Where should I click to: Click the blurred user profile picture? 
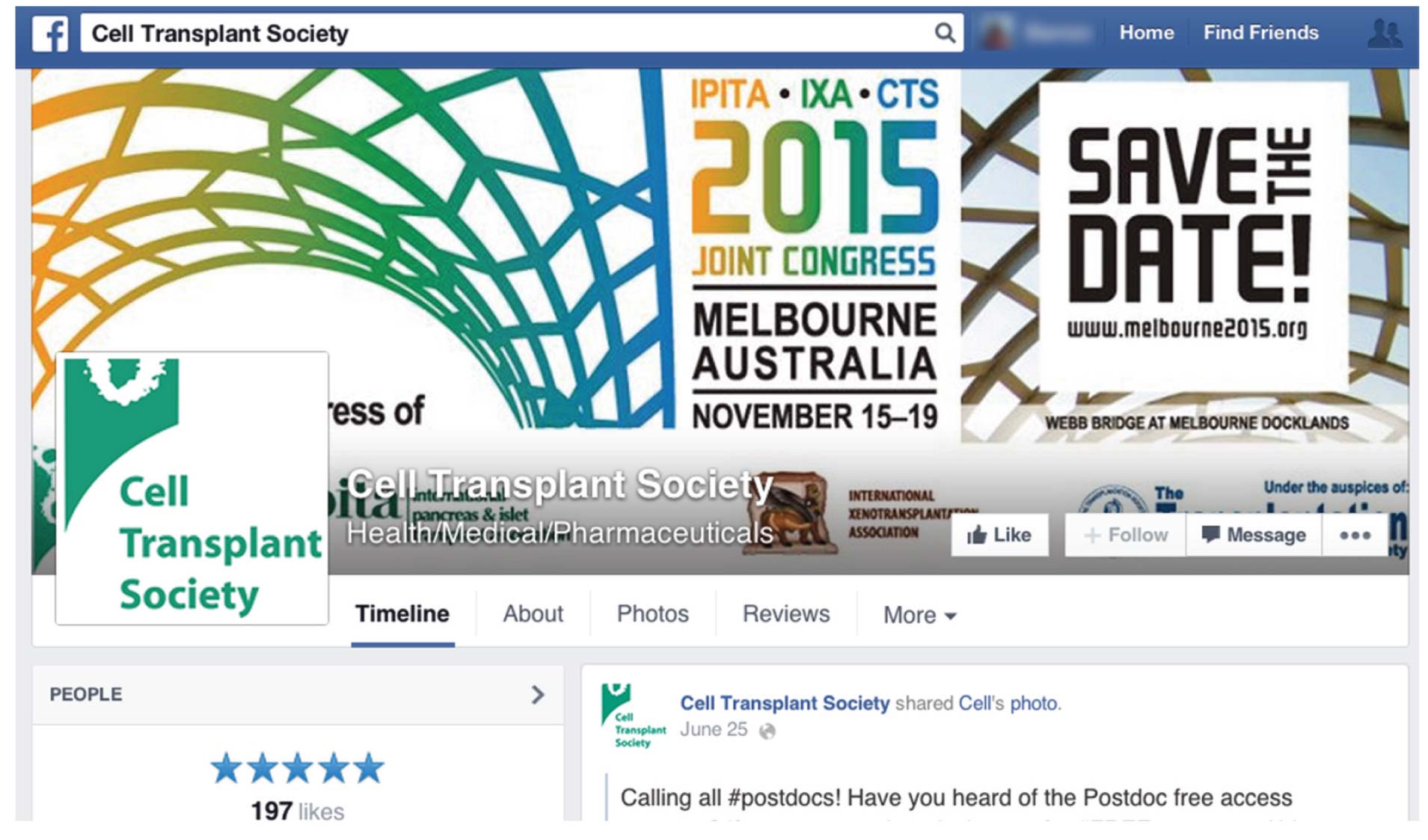point(996,33)
